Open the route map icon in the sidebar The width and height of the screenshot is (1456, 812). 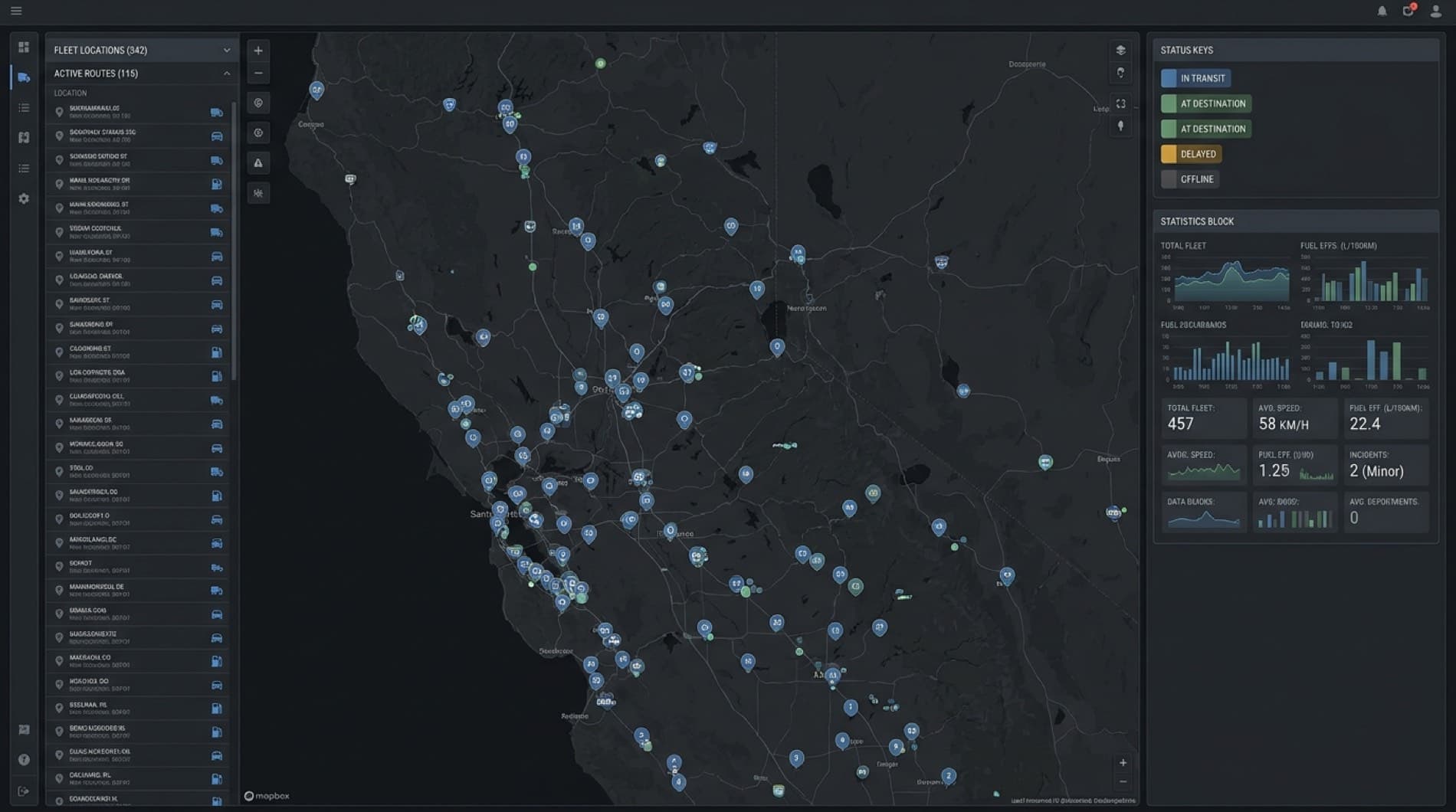24,138
